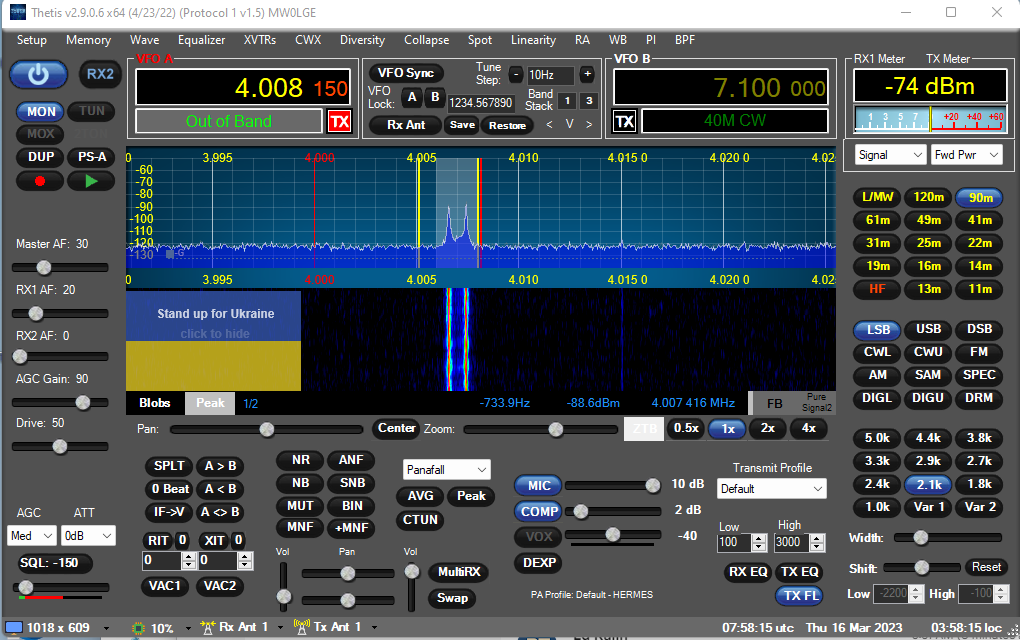Viewport: 1020px width, 640px height.
Task: Click the blue power button
Action: tap(38, 74)
